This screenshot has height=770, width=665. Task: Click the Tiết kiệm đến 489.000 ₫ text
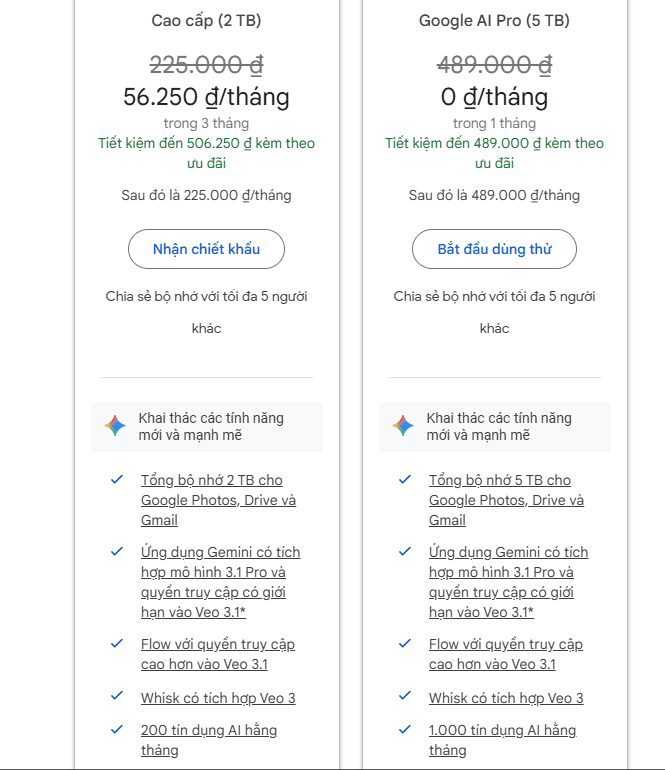click(494, 153)
